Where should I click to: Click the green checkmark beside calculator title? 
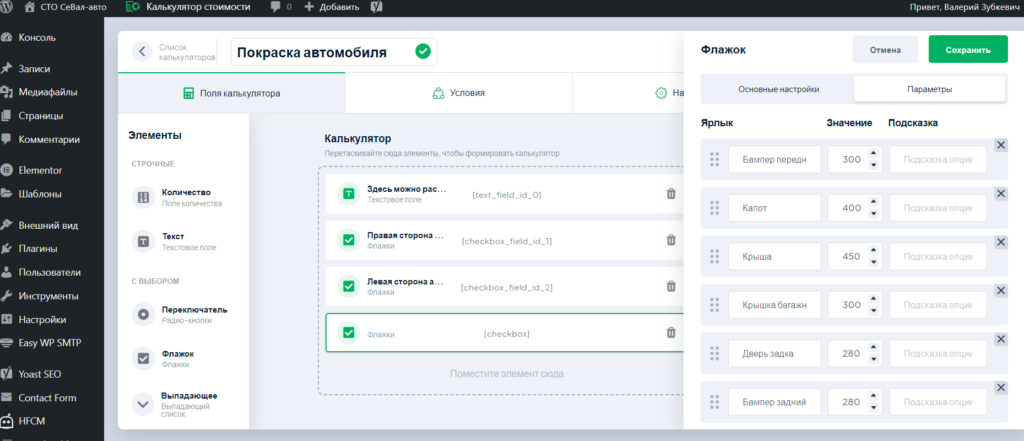click(423, 52)
